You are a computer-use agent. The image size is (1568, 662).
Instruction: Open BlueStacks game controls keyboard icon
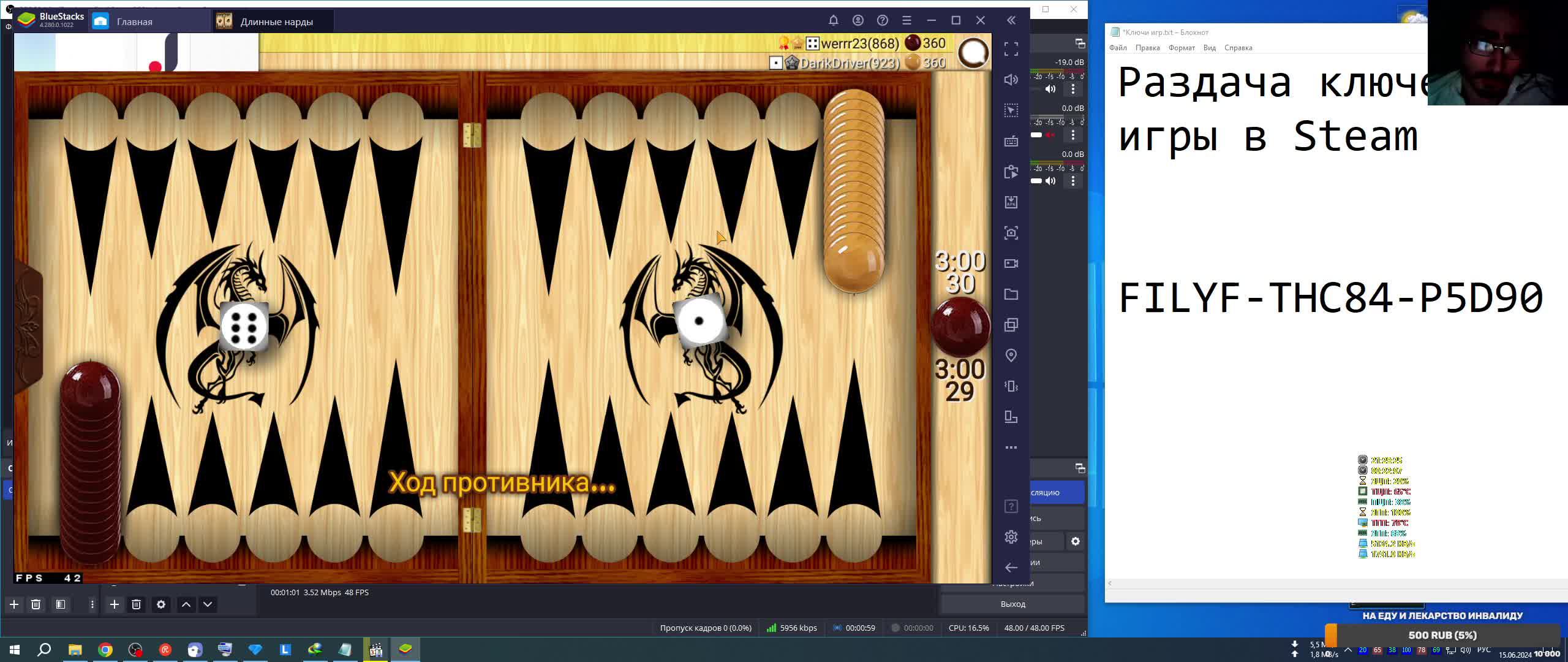1011,141
